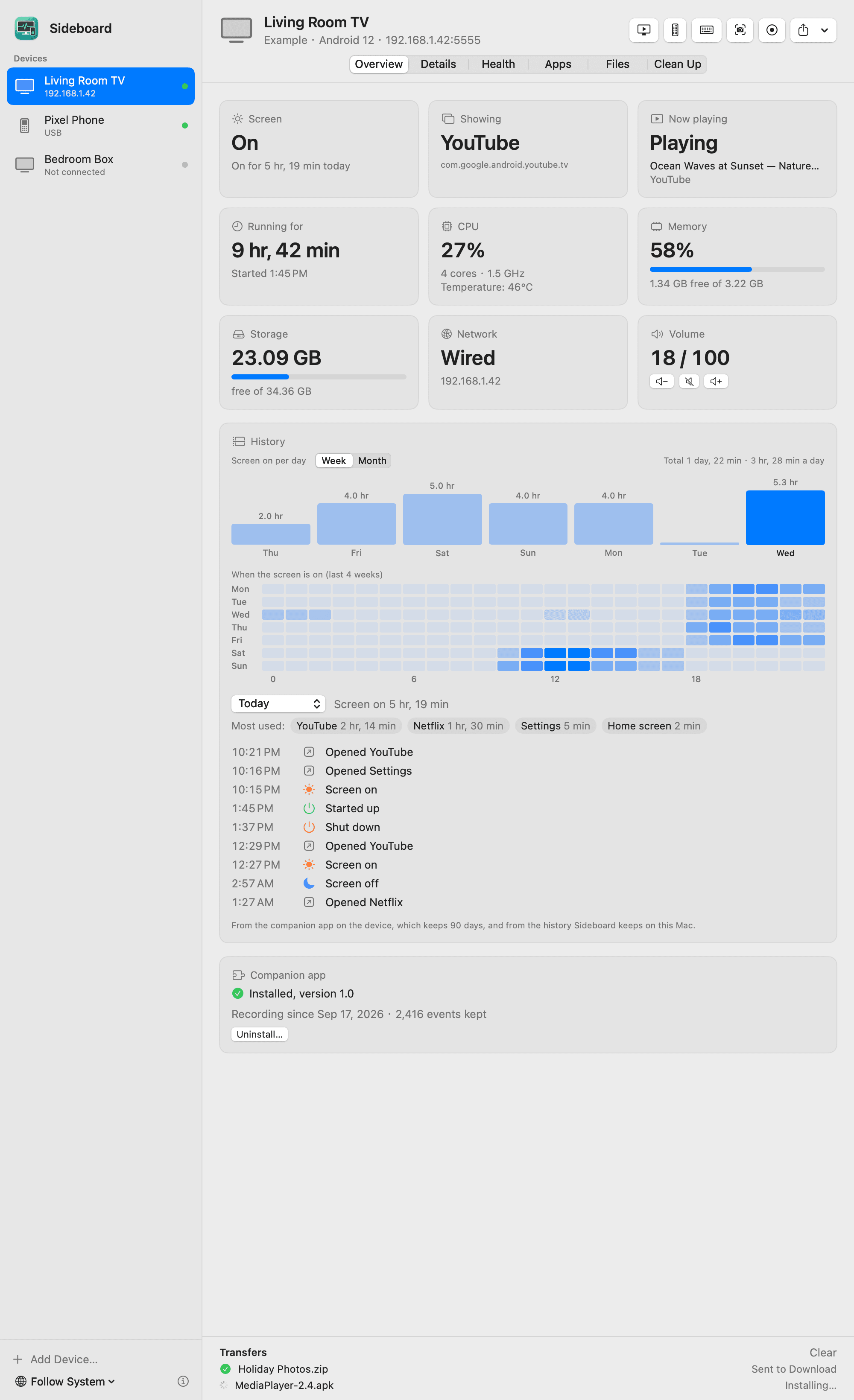Click the Sat 5.0 hr bar
This screenshot has width=854, height=1400.
coord(442,519)
